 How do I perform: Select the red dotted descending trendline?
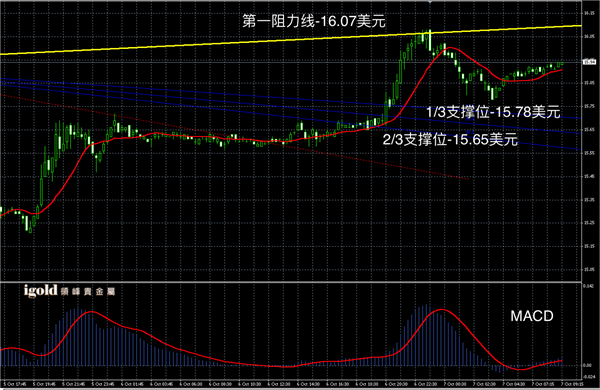234,137
